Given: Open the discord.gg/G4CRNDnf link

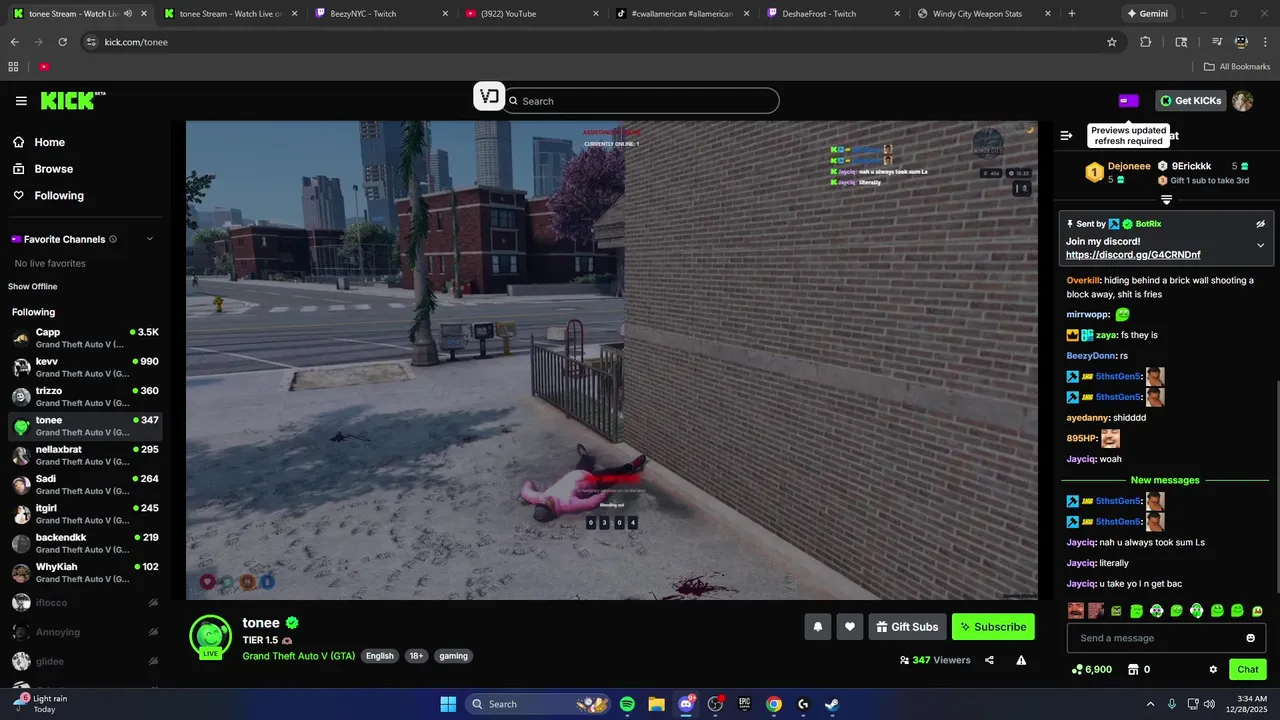Looking at the screenshot, I should (1133, 255).
